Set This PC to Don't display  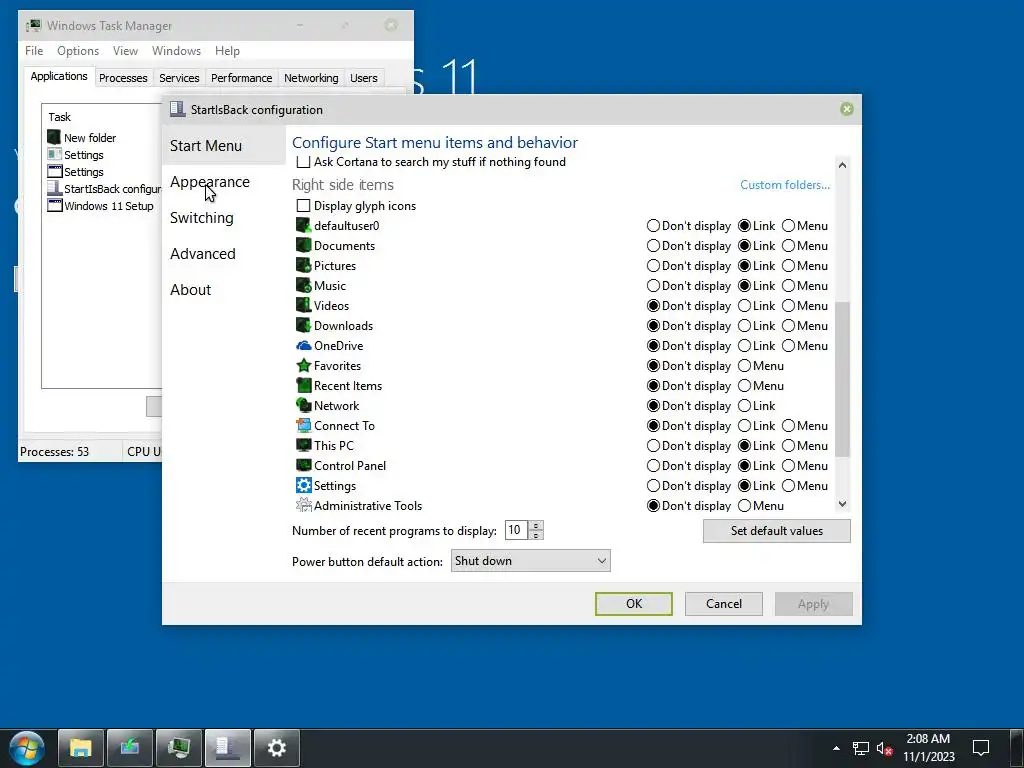point(653,445)
